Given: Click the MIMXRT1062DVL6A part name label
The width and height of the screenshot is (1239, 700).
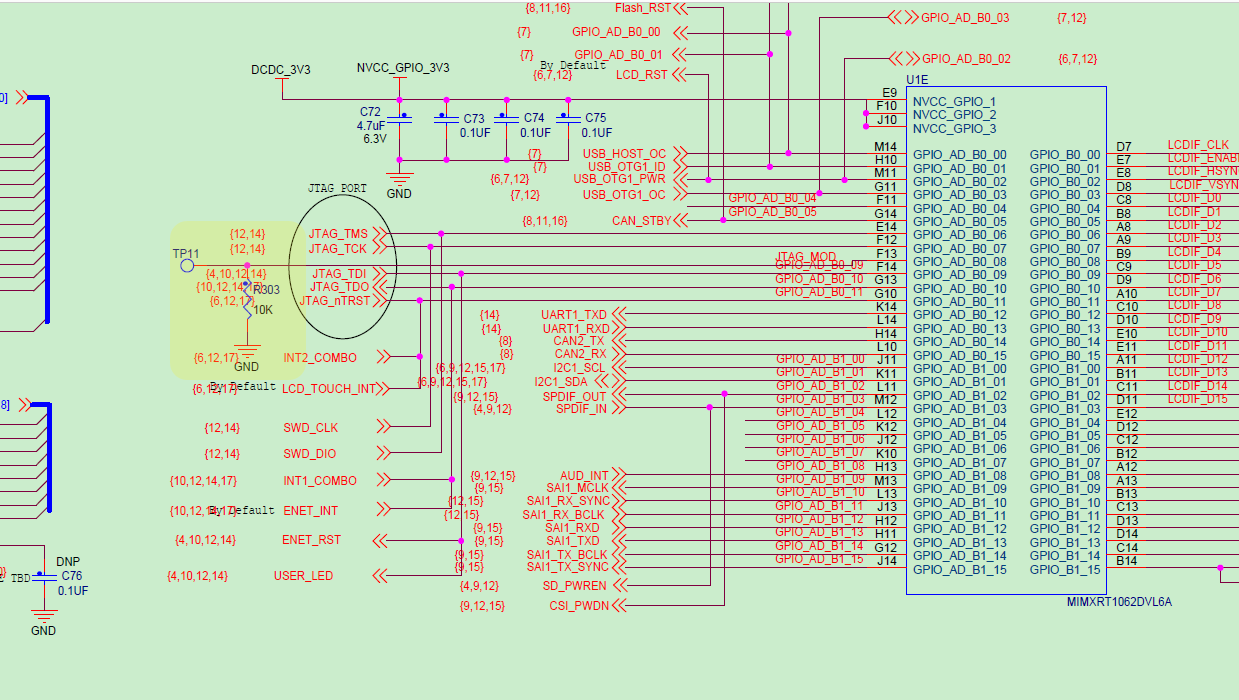Looking at the screenshot, I should [1118, 601].
